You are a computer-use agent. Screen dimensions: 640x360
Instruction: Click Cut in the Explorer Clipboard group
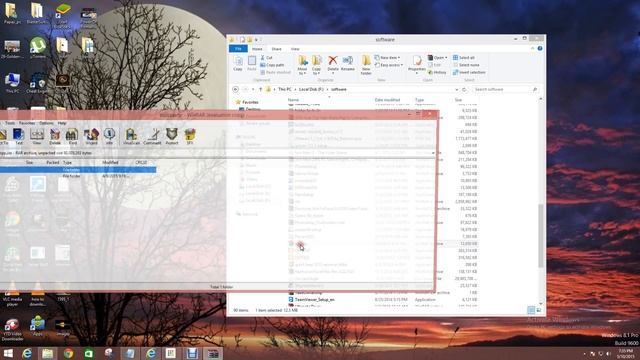(267, 58)
